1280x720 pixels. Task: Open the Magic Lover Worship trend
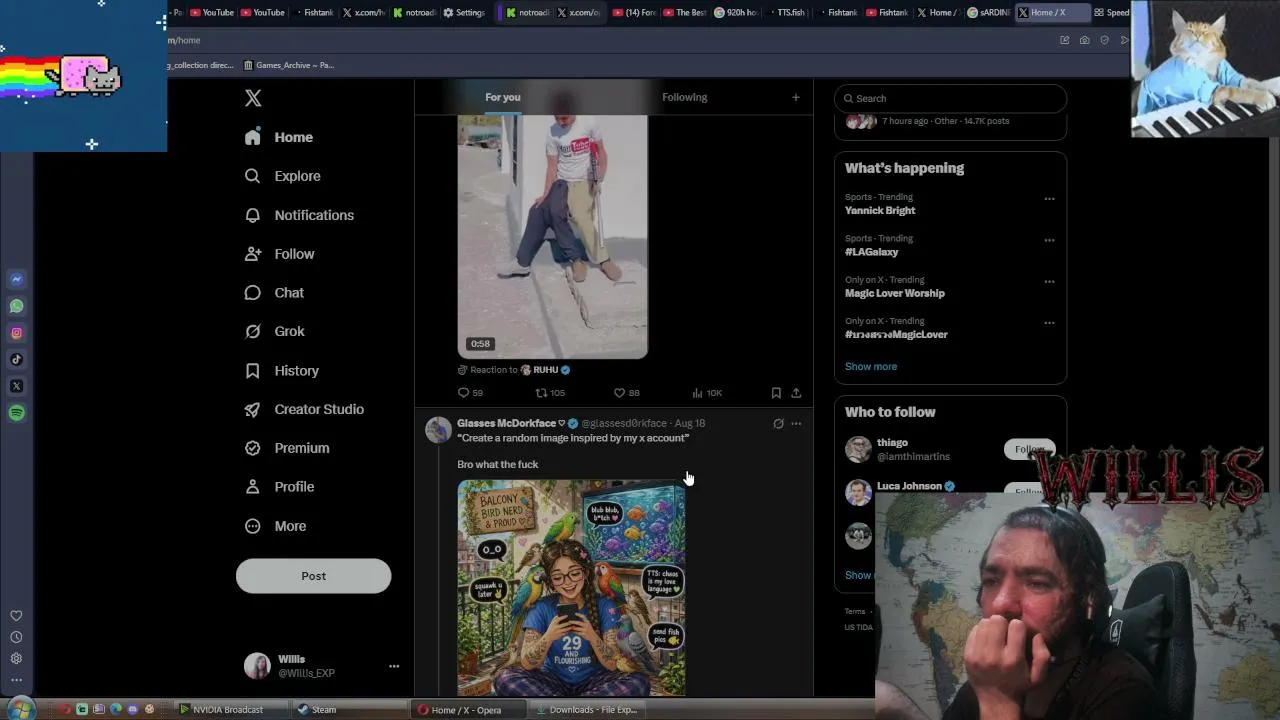(x=895, y=293)
